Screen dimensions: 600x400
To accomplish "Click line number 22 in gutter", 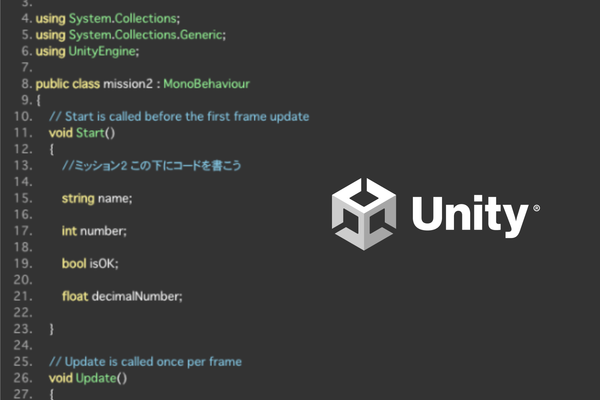I will tap(23, 313).
